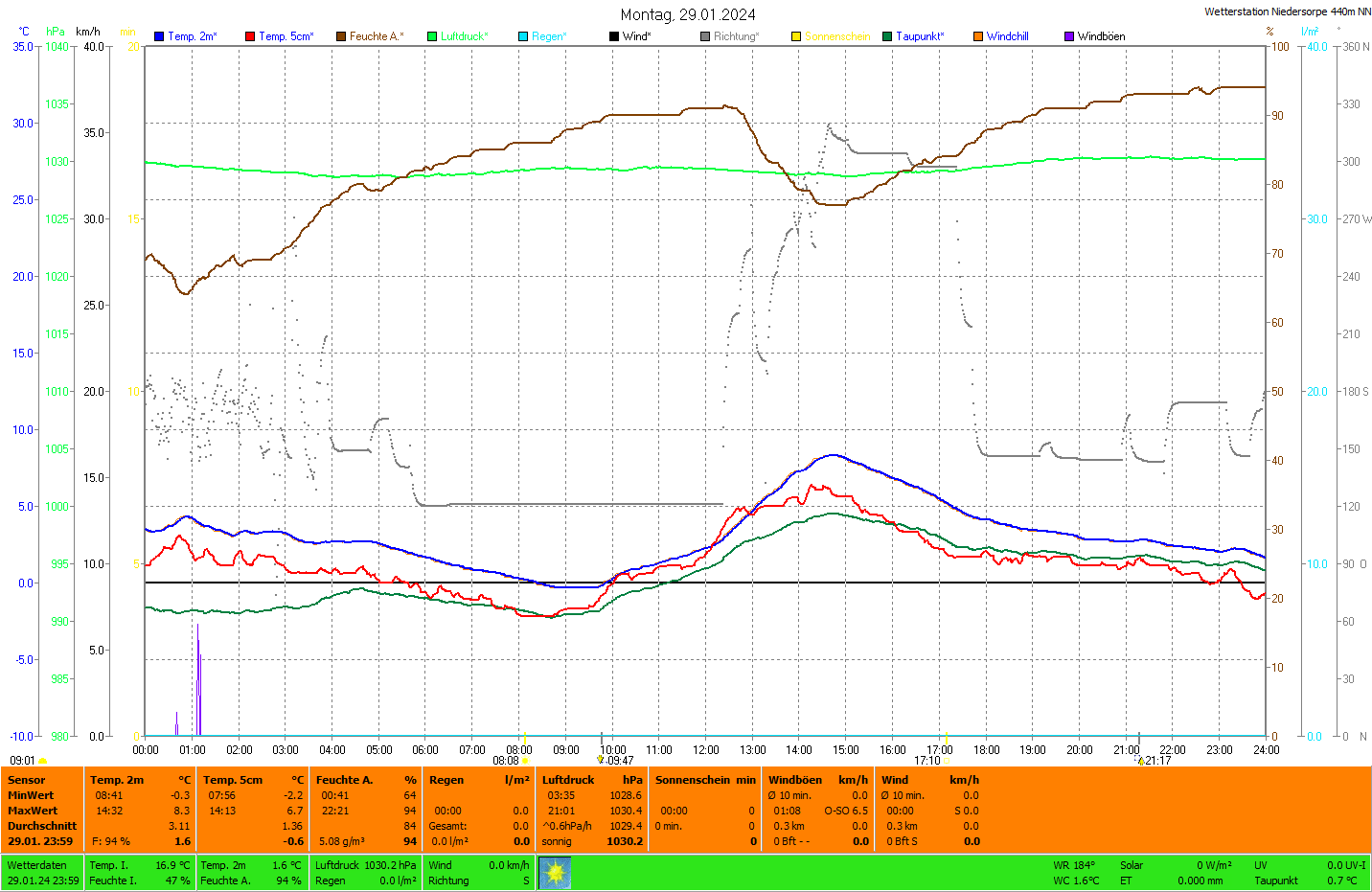Click the sunrise marker icon at 08:08
Image resolution: width=1372 pixels, height=892 pixels.
tap(525, 761)
